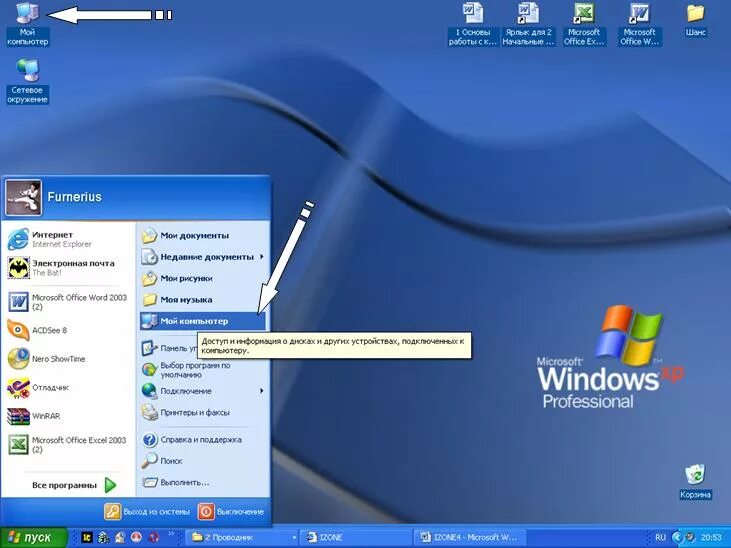731x548 pixels.
Task: Open the 'Ярлык для 2 Начальные' shortcut icon
Action: (x=529, y=24)
